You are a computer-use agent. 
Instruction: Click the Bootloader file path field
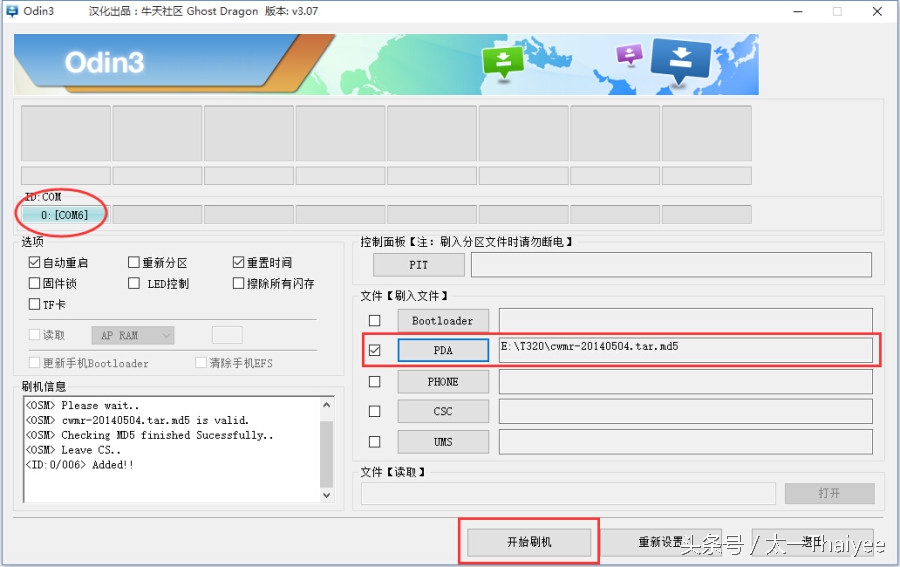click(x=685, y=321)
